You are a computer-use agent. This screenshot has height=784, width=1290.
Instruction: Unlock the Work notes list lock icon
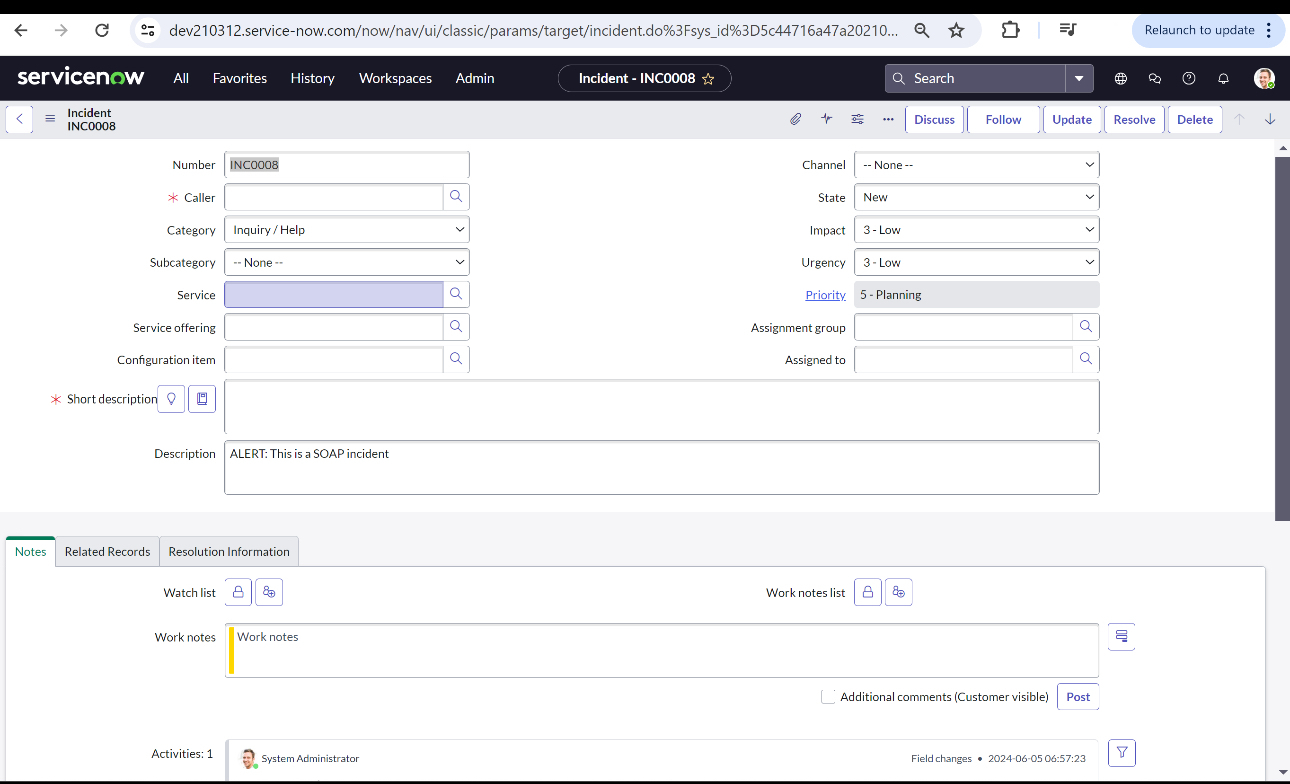click(867, 592)
